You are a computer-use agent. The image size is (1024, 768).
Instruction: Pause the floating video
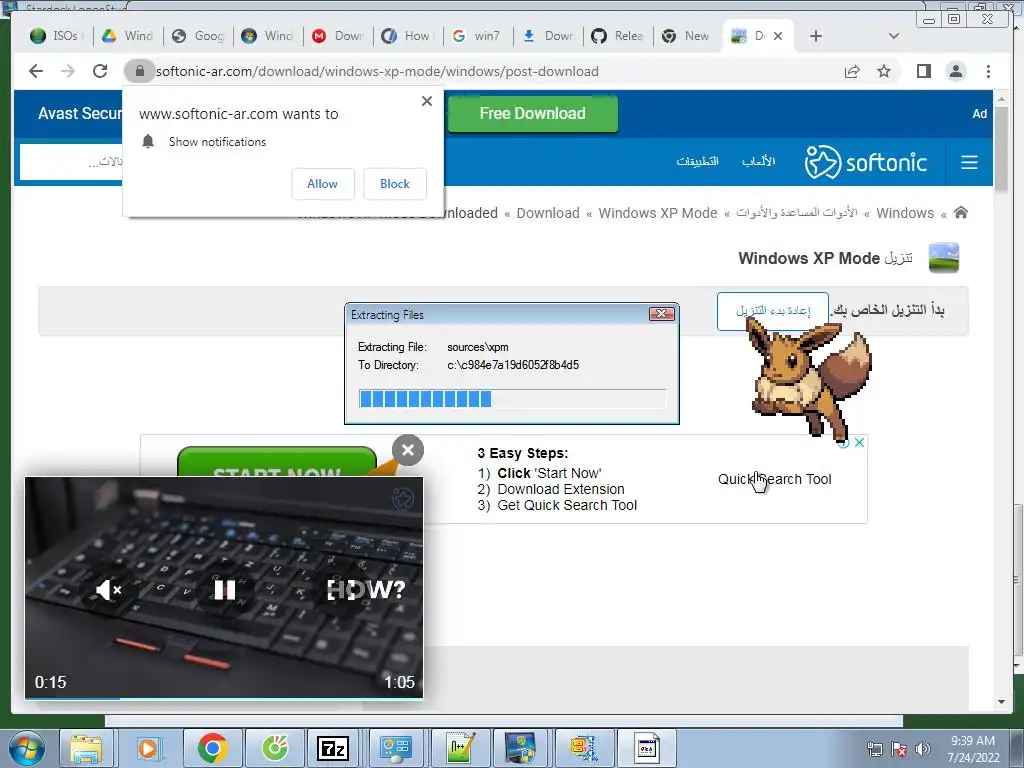(225, 590)
